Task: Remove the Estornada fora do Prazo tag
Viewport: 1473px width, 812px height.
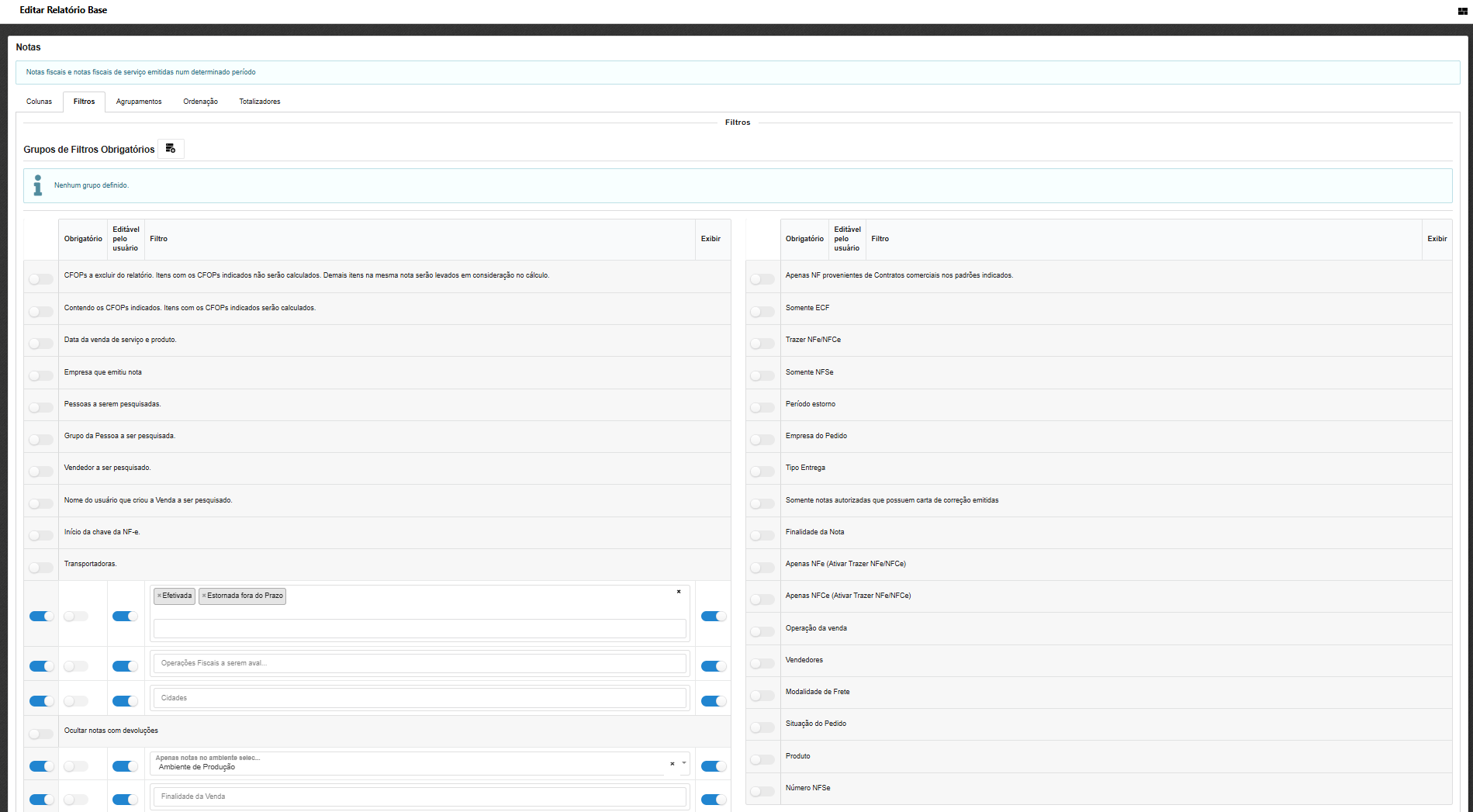Action: click(204, 596)
